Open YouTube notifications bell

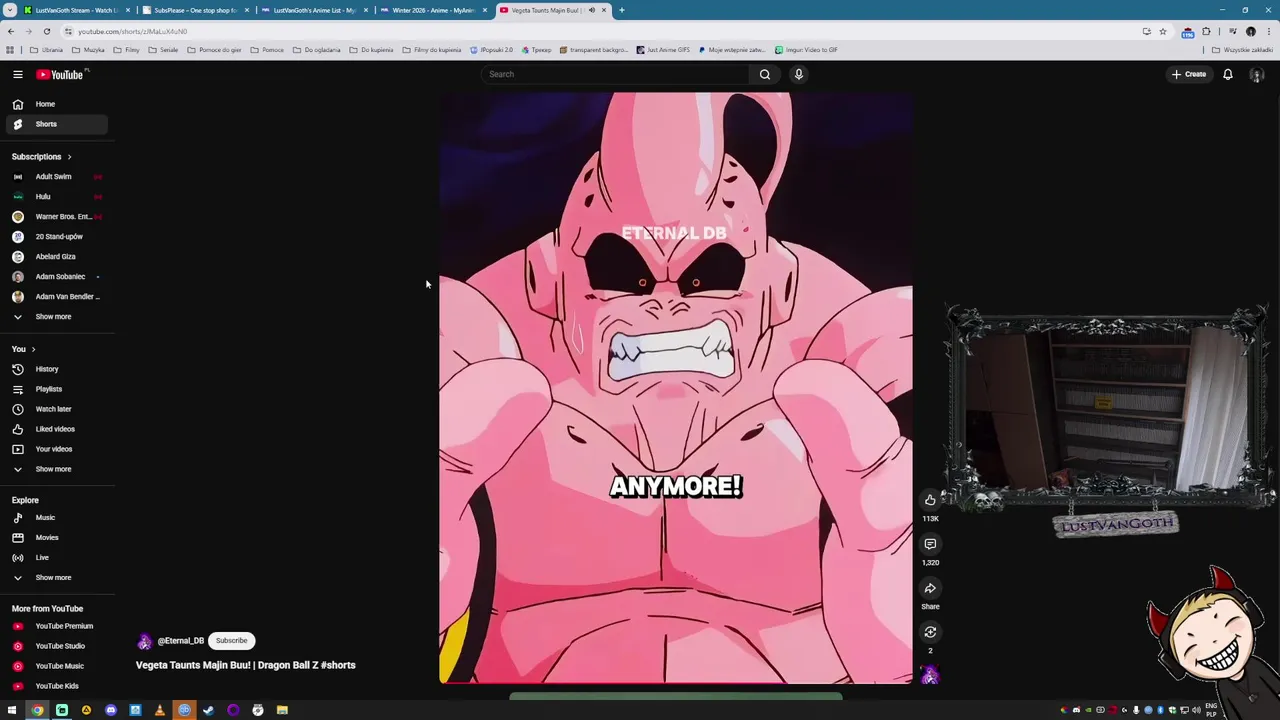tap(1227, 74)
